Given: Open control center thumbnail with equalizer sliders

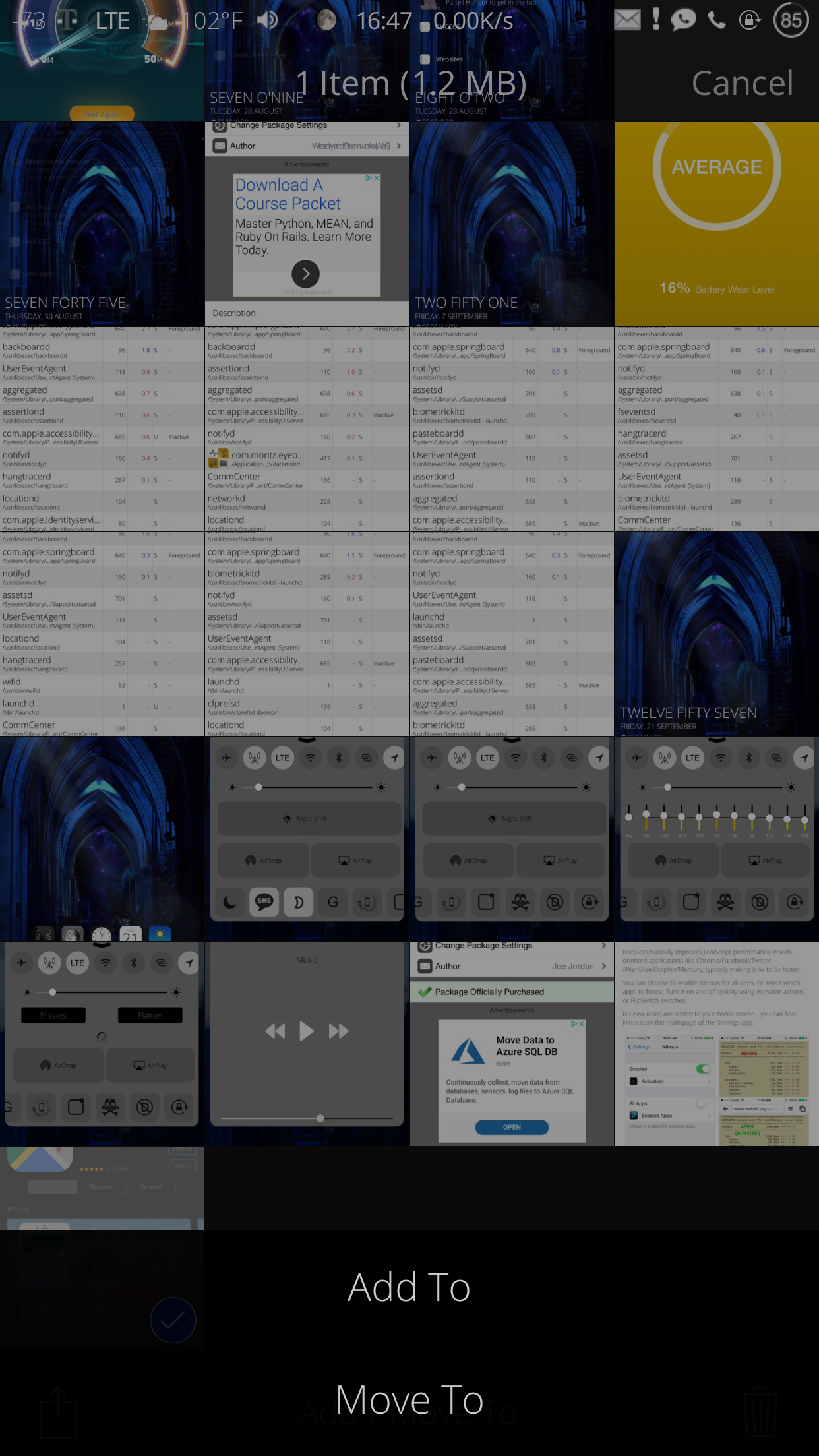Looking at the screenshot, I should [717, 839].
